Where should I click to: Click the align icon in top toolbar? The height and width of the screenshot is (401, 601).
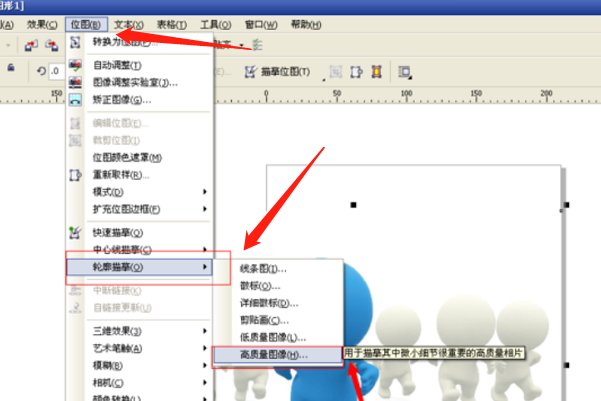point(257,45)
